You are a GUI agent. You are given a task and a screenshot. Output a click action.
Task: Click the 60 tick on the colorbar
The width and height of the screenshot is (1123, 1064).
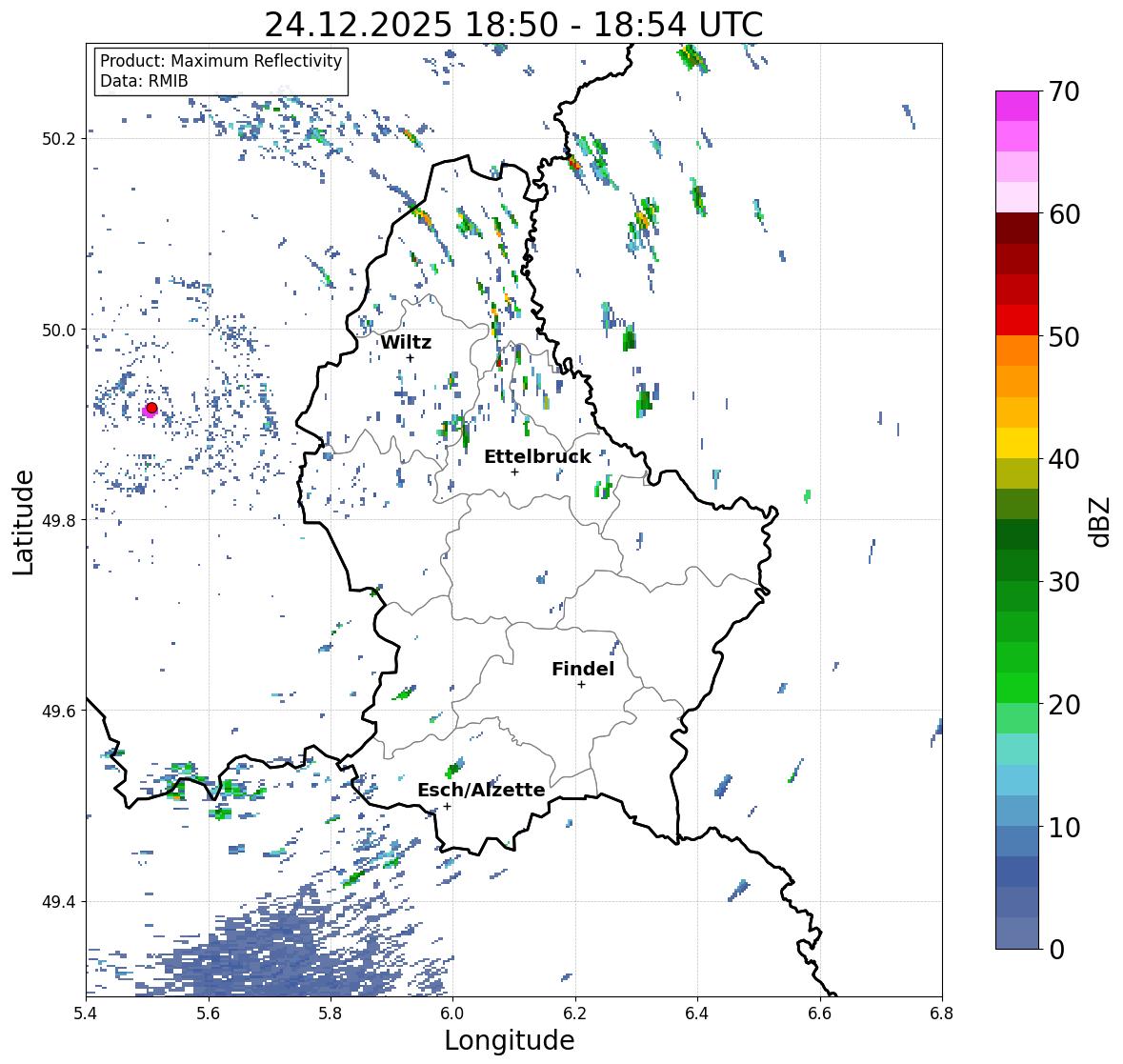(x=1063, y=214)
